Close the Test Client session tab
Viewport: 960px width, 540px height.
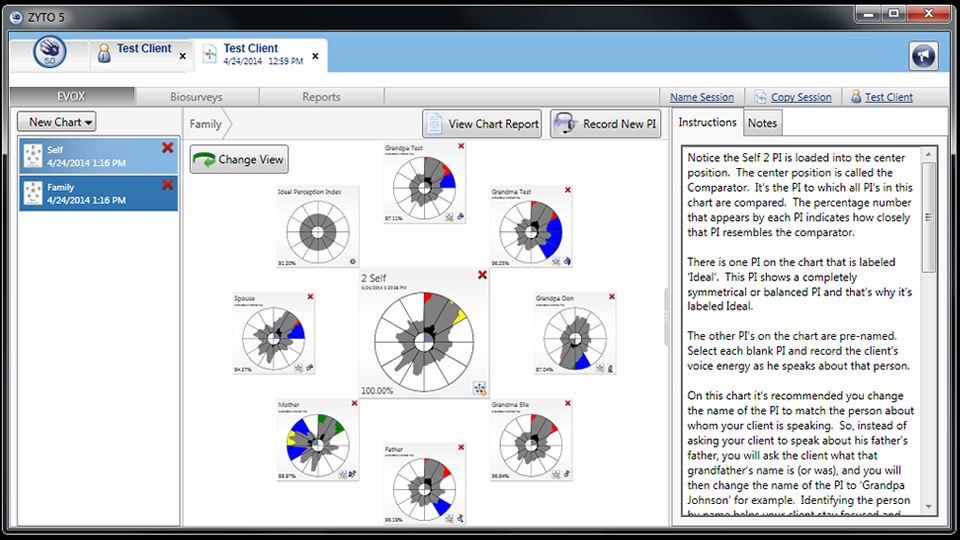pos(315,56)
